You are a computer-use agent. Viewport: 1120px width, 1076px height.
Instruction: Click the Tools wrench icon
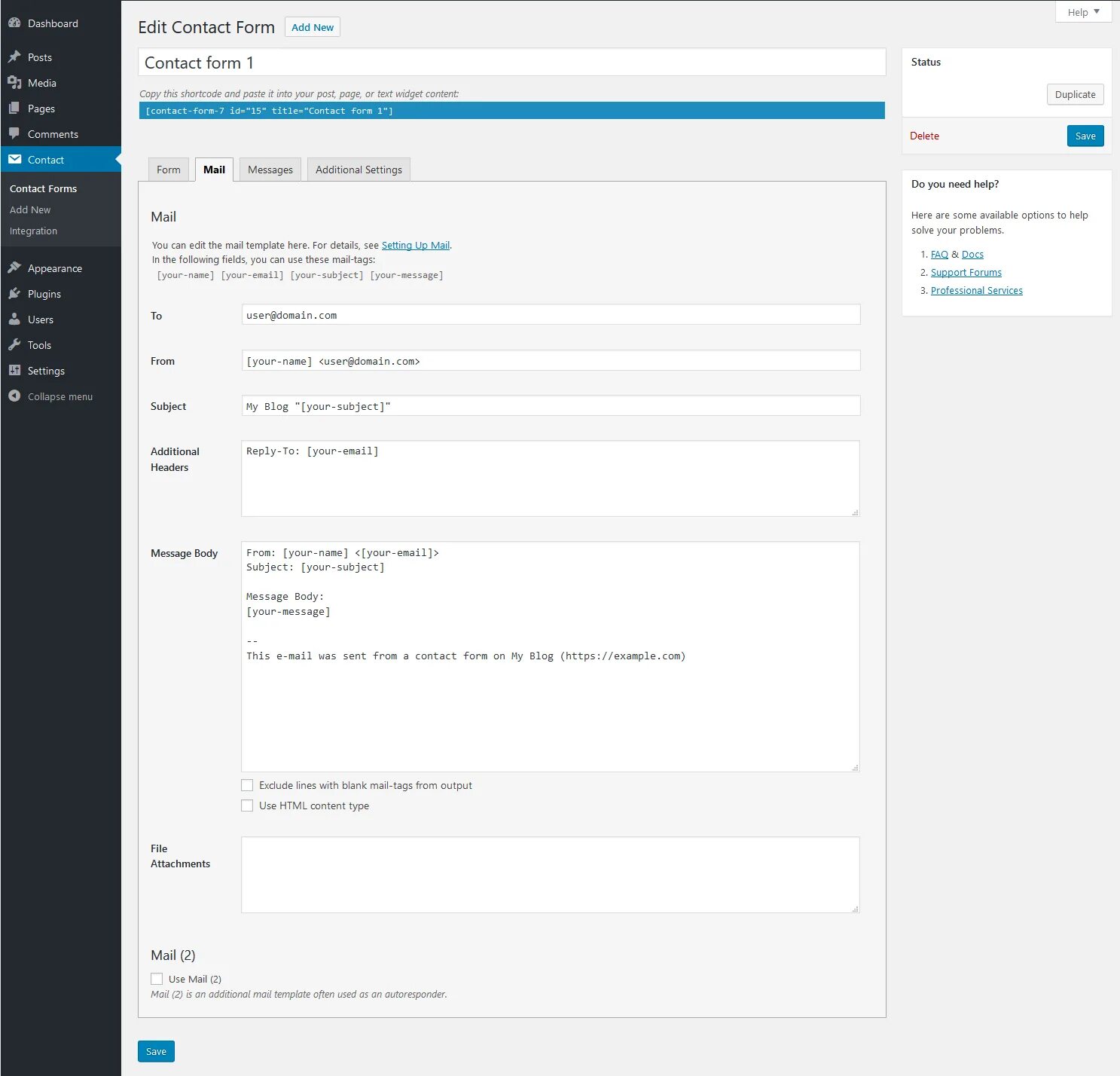coord(14,345)
